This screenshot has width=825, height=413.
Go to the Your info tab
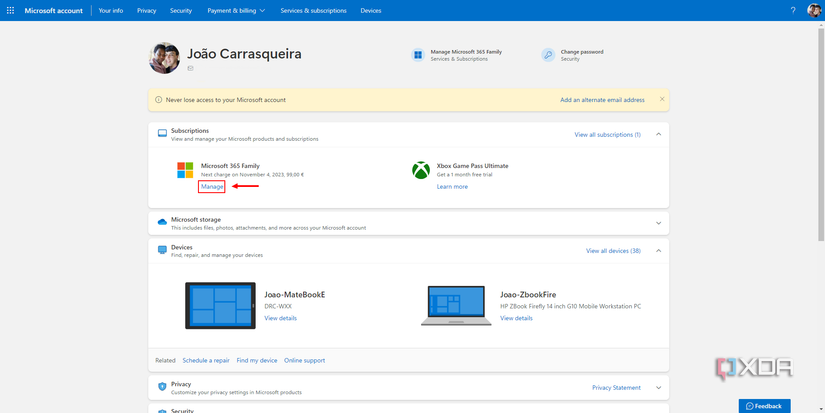[111, 10]
